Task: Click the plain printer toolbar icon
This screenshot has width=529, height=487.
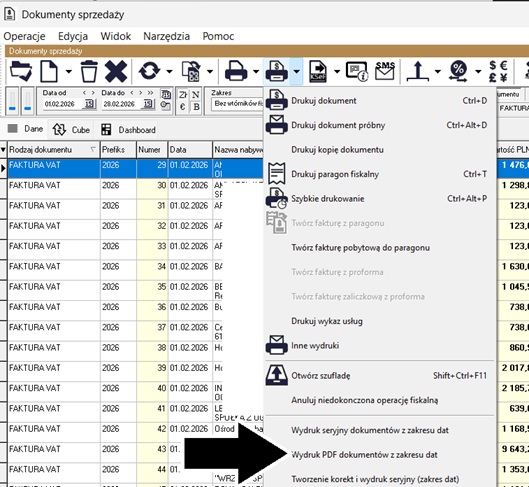Action: pos(236,71)
